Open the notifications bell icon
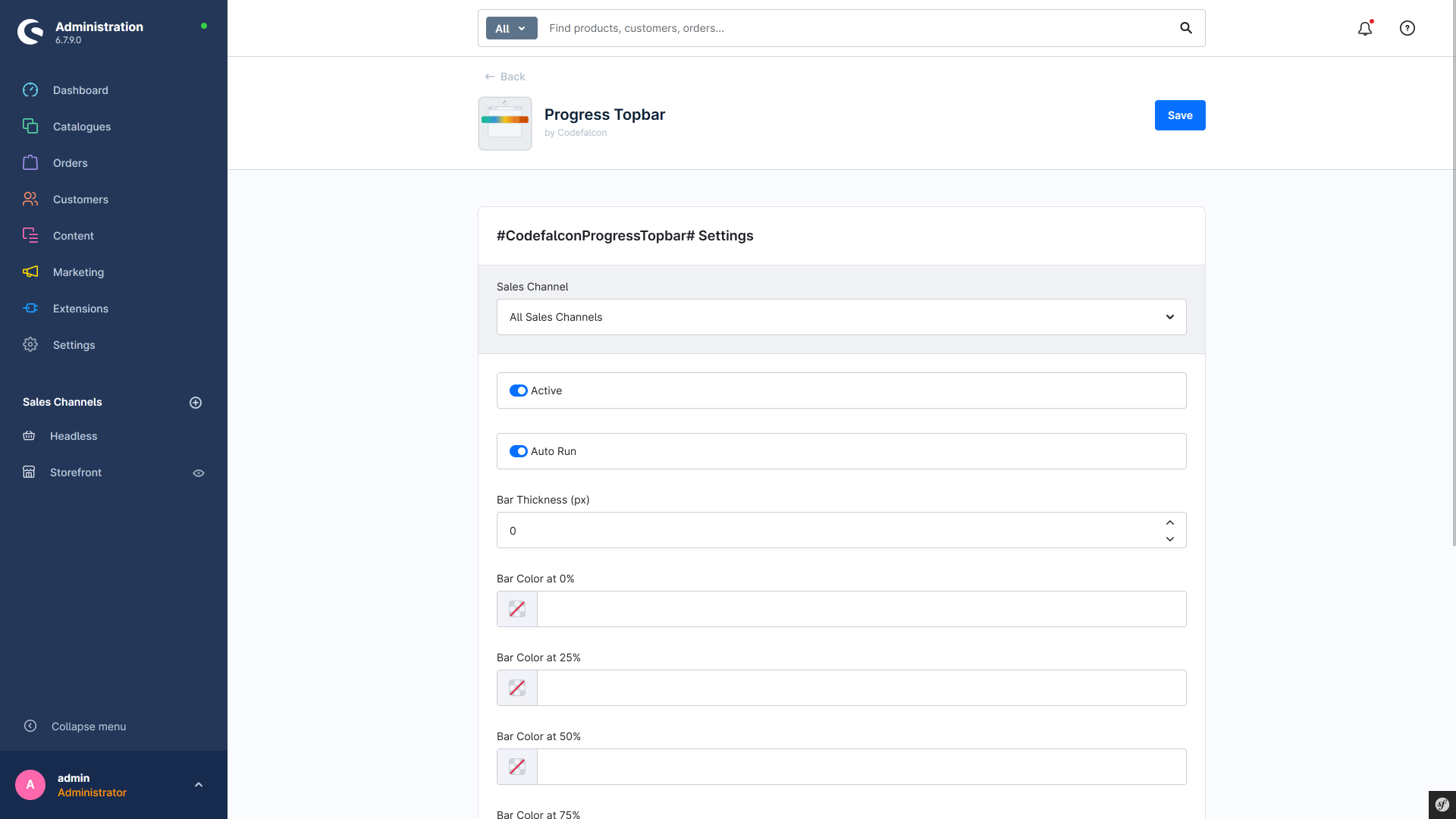This screenshot has width=1456, height=819. 1365,28
